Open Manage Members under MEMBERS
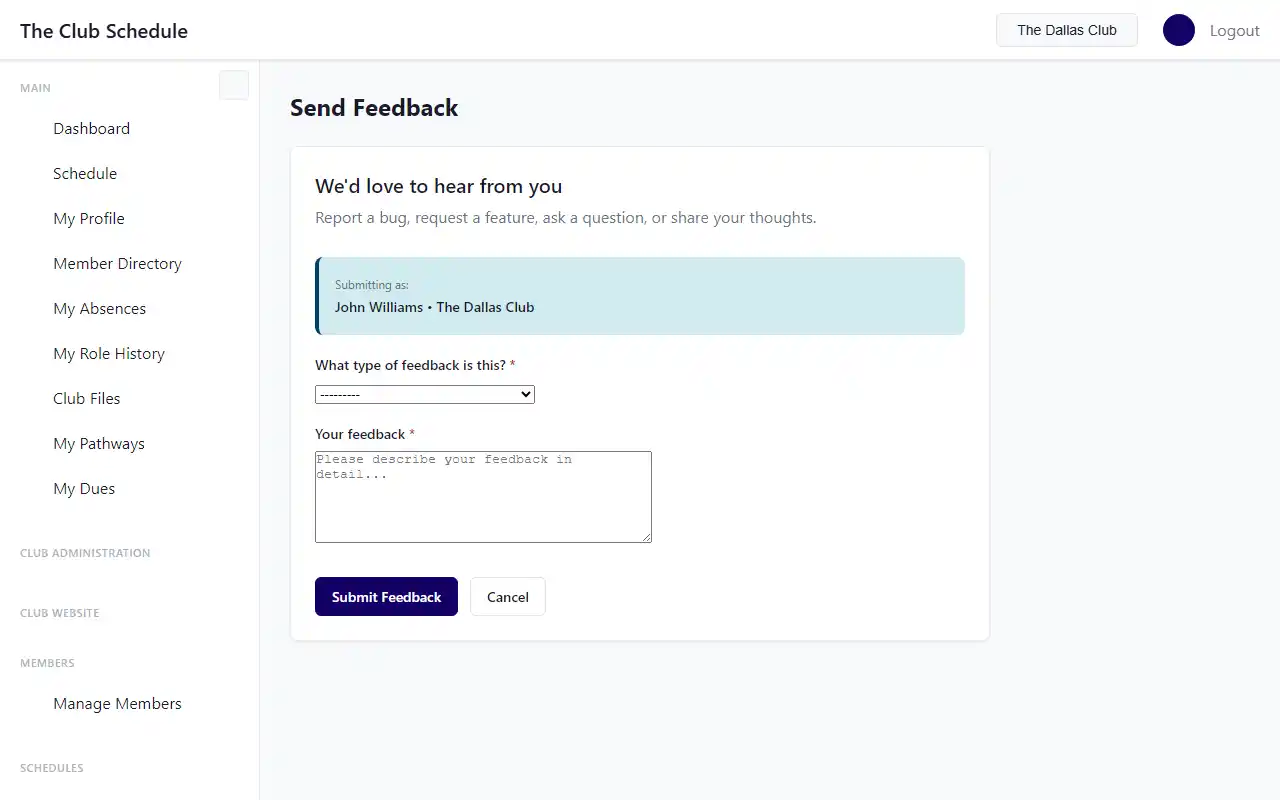The image size is (1280, 800). 117,703
